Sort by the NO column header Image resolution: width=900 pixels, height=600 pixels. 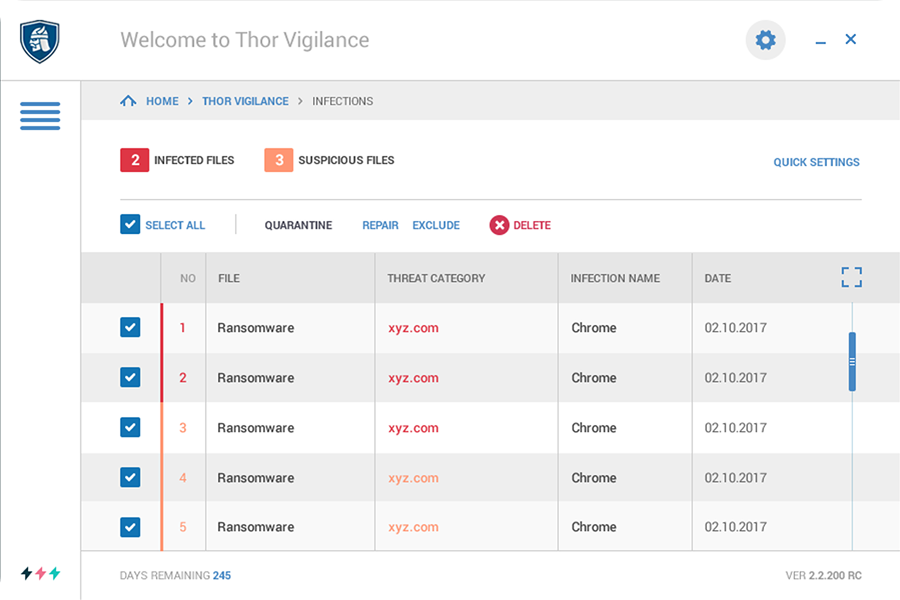[x=188, y=278]
